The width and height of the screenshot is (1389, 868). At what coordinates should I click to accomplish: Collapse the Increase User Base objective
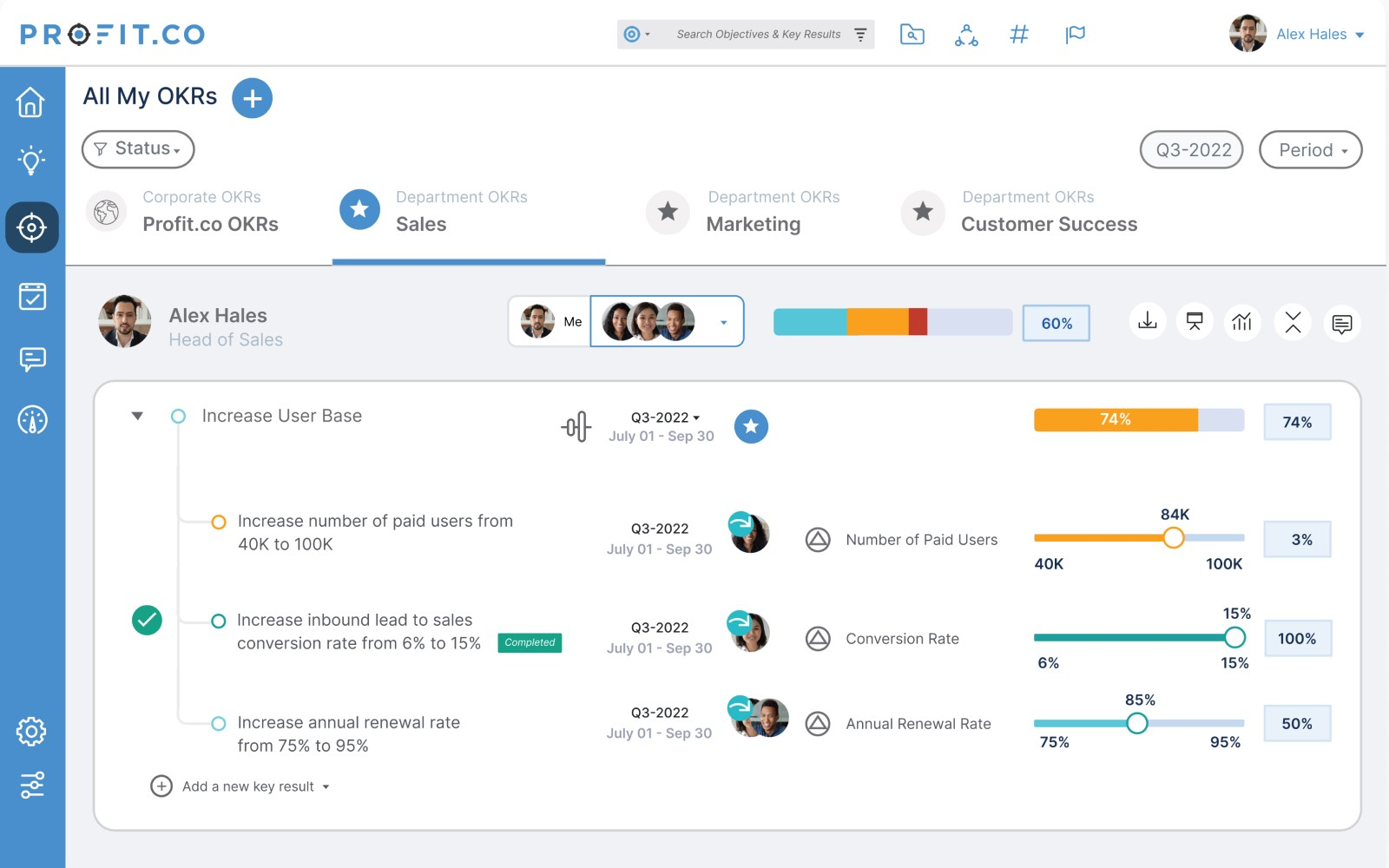(137, 416)
